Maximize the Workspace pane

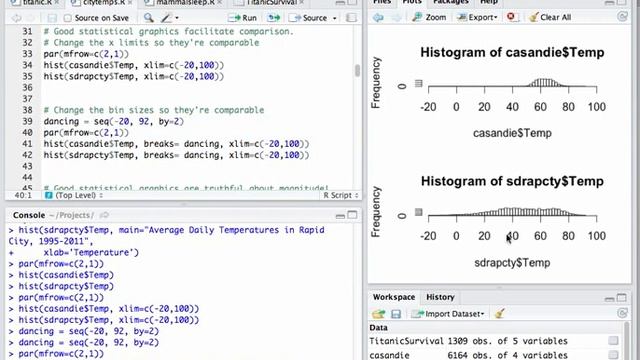point(622,298)
